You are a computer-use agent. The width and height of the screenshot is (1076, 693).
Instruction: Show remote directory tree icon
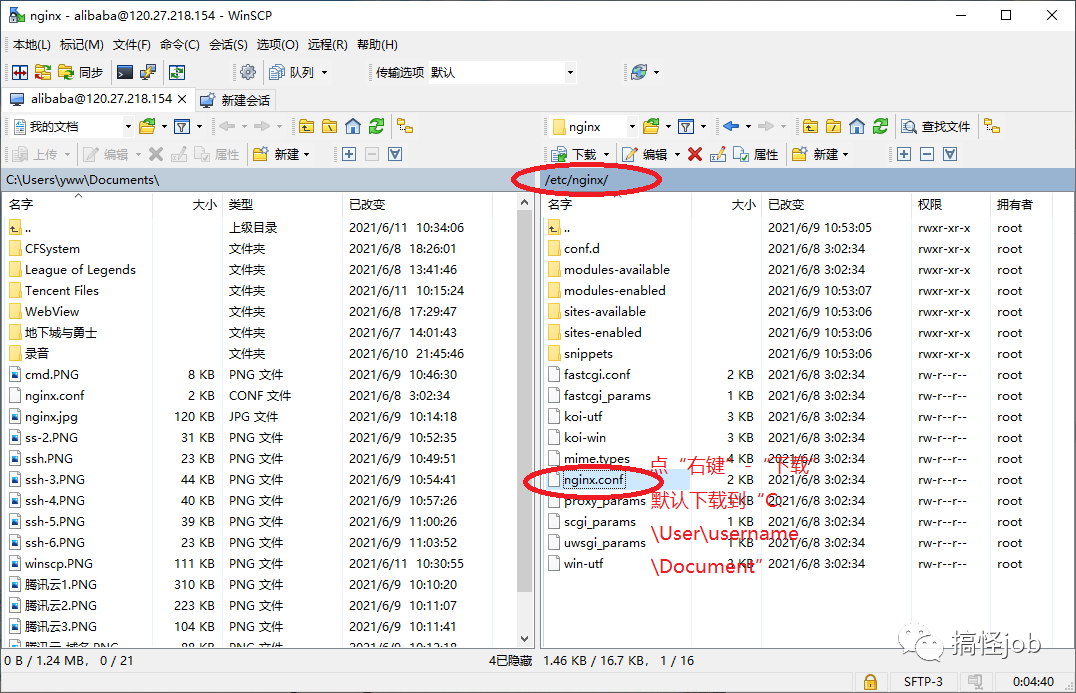click(992, 126)
